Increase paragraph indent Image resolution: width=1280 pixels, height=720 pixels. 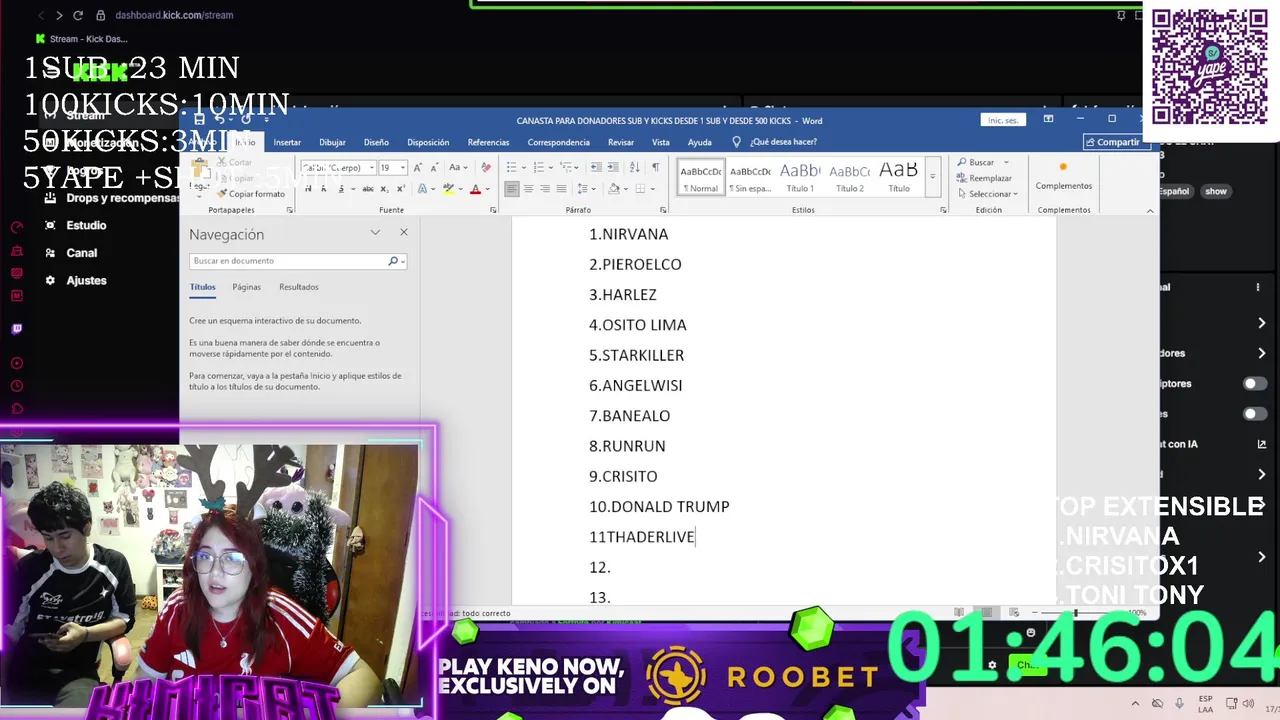[613, 168]
